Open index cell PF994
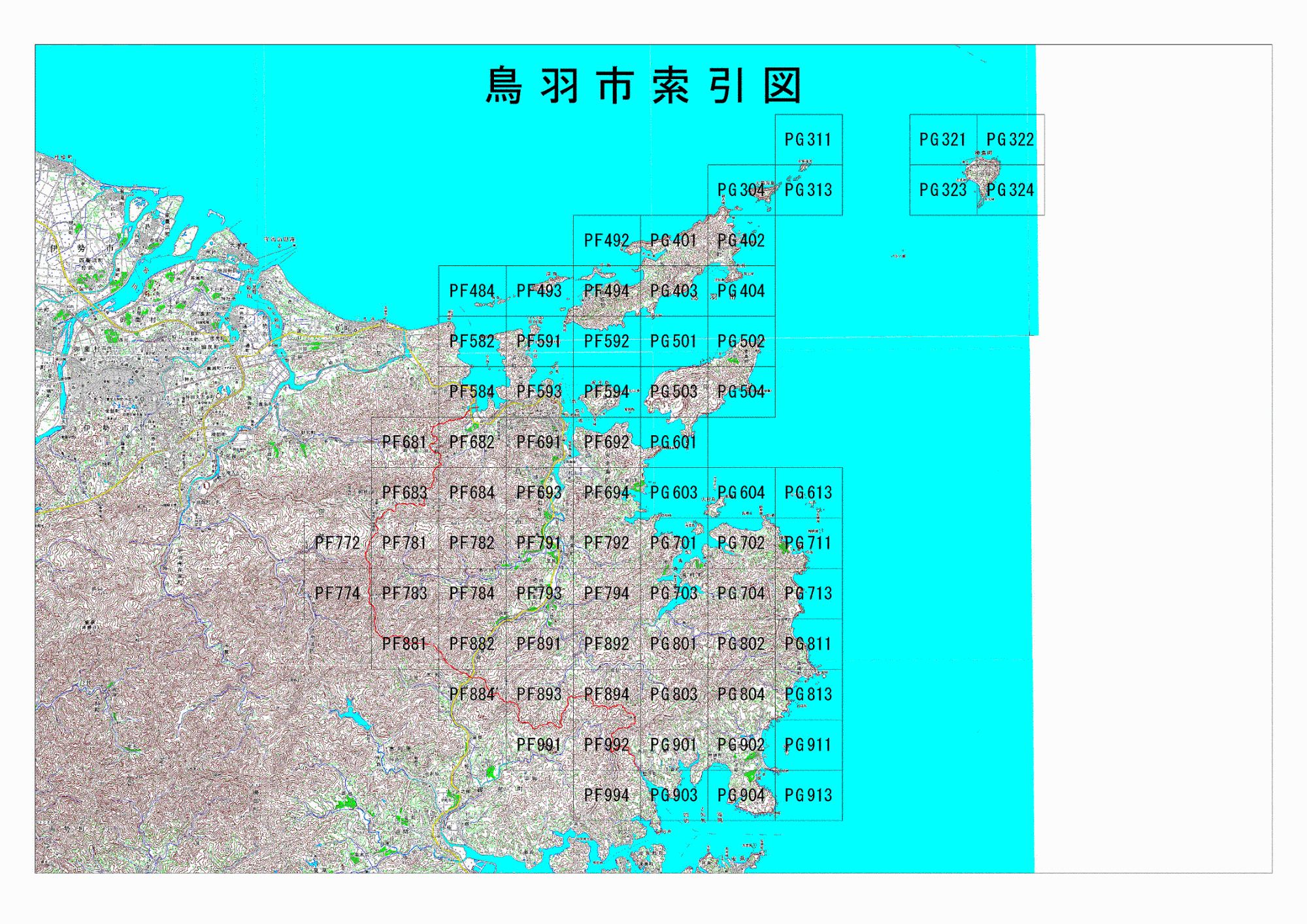Viewport: 1307px width, 924px height. click(x=606, y=795)
